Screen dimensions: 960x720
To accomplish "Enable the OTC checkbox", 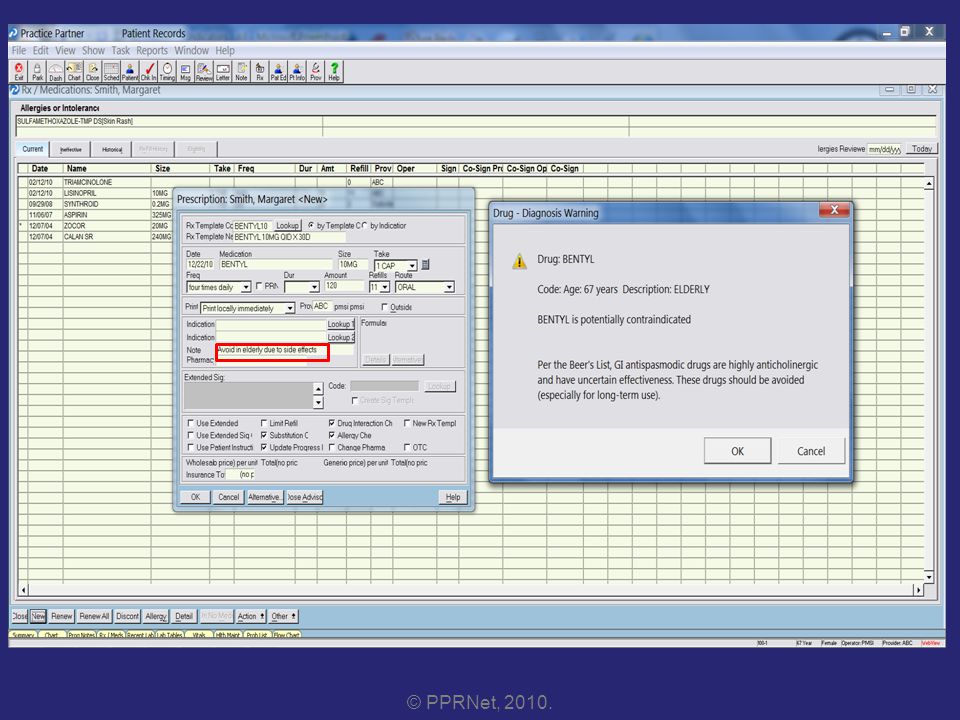I will 407,447.
